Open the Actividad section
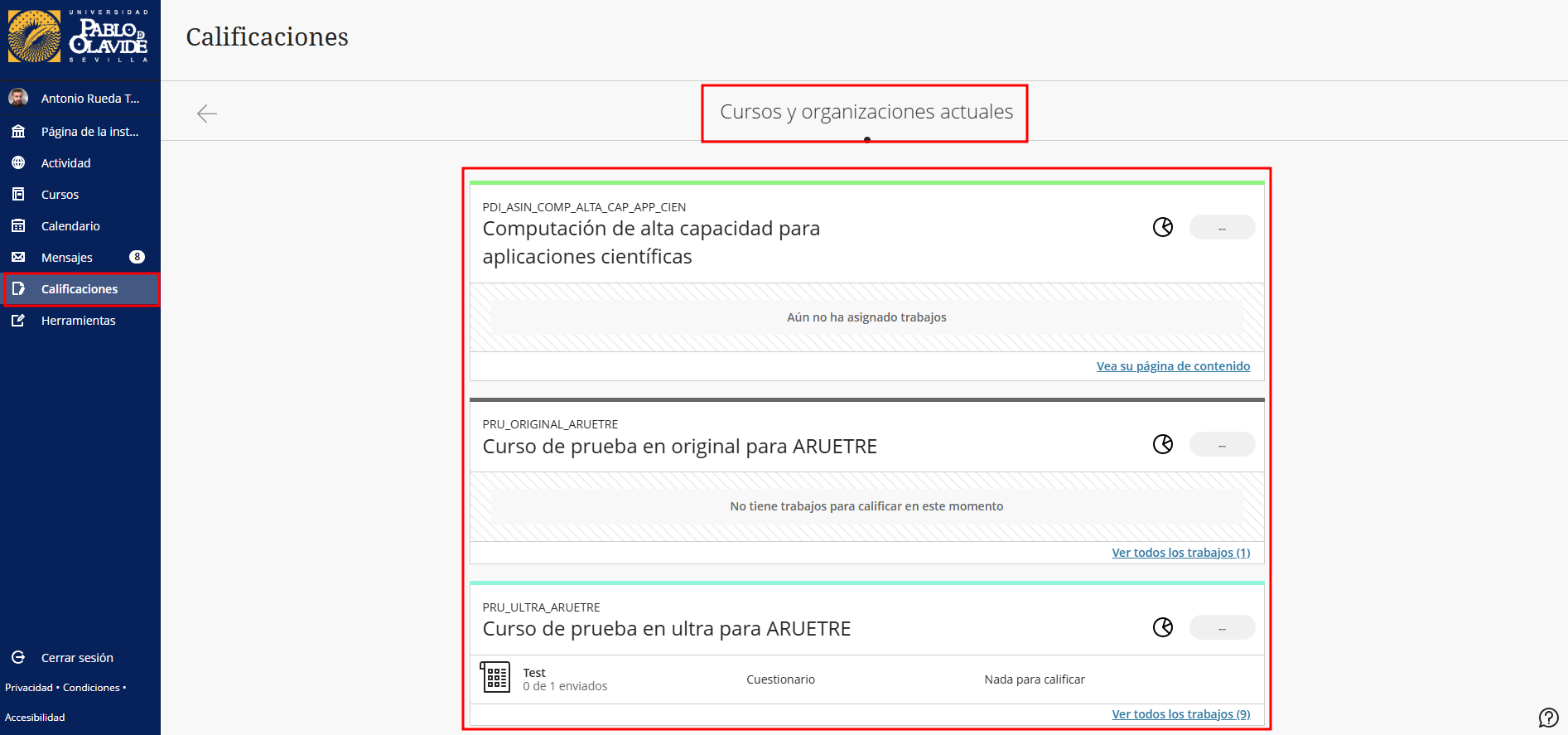This screenshot has height=735, width=1568. point(66,163)
